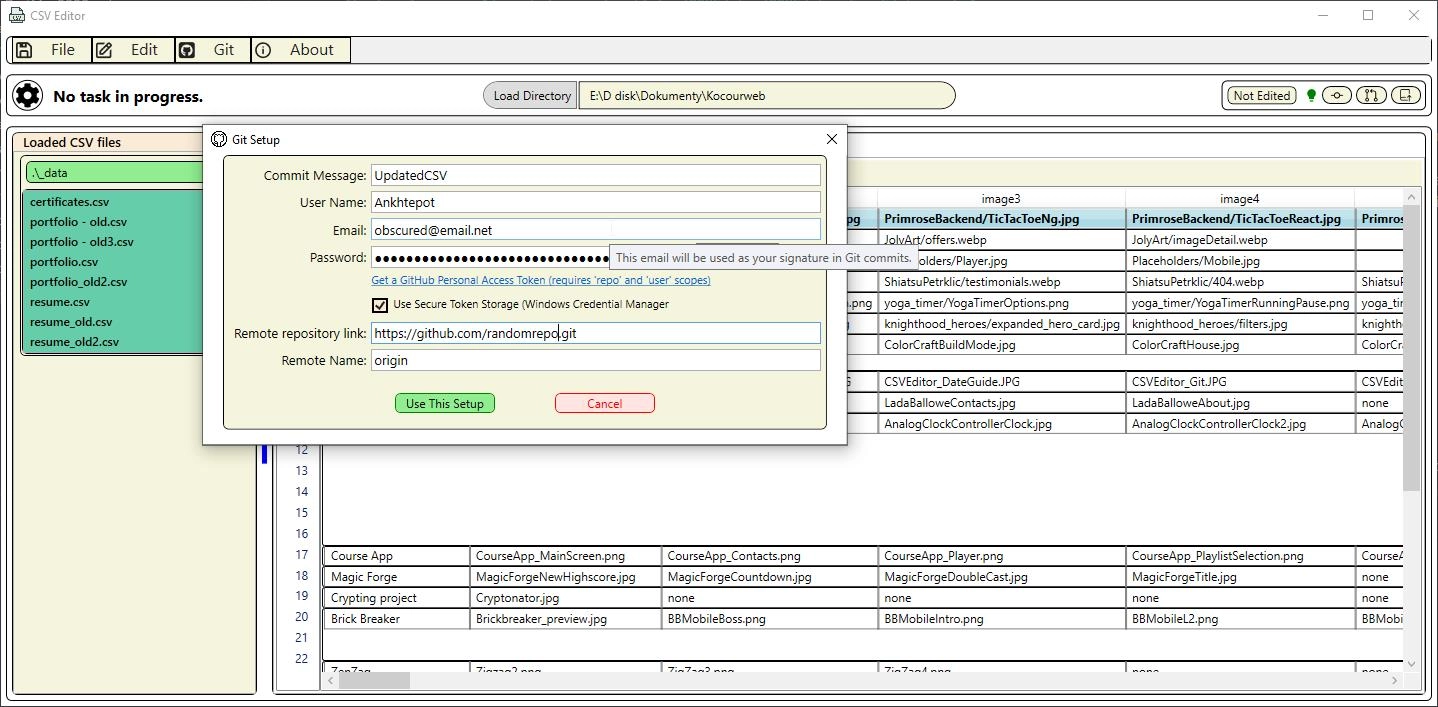Click the image3 column header

[1001, 199]
